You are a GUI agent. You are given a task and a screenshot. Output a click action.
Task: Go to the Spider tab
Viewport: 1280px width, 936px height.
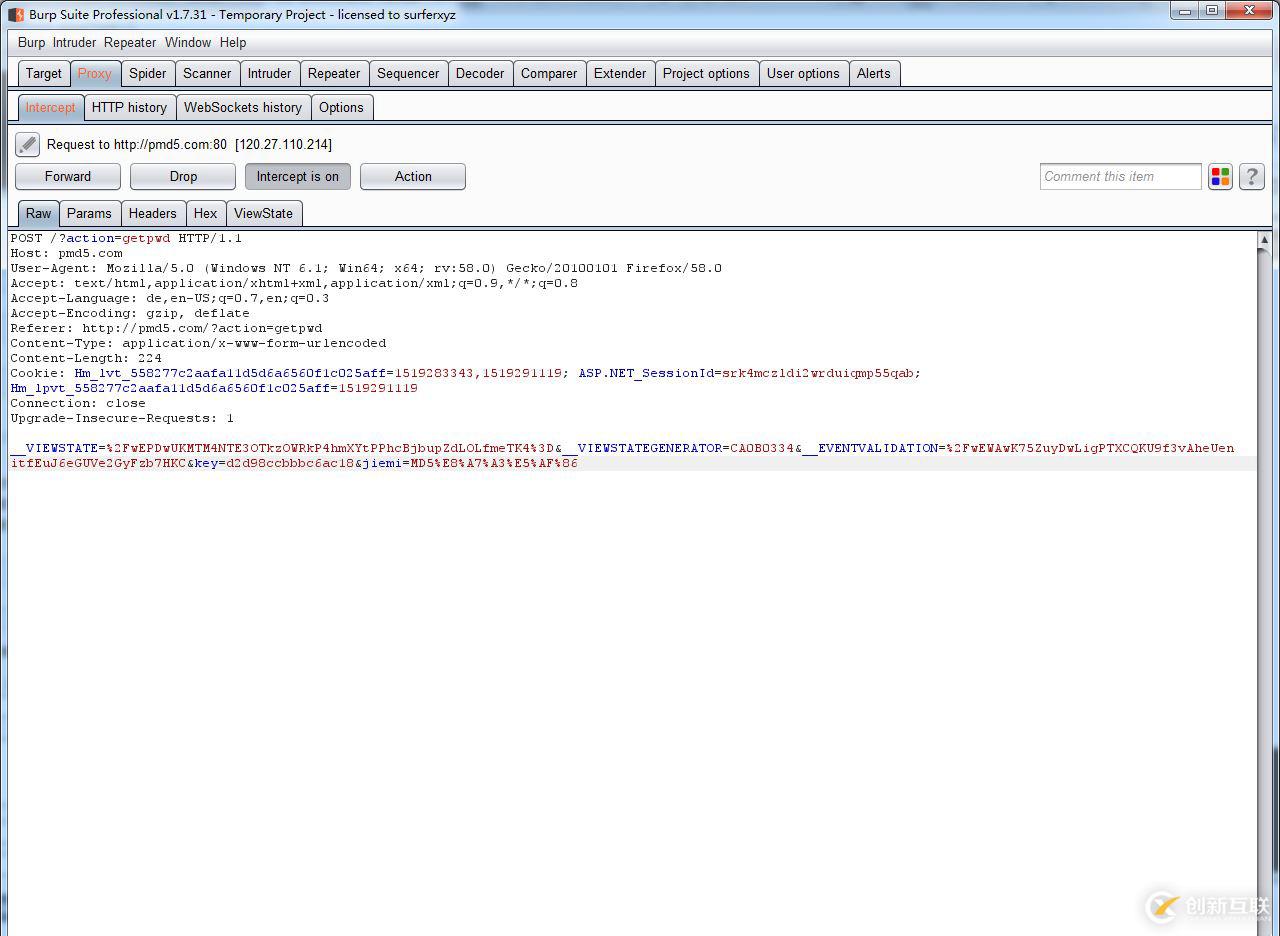click(148, 74)
